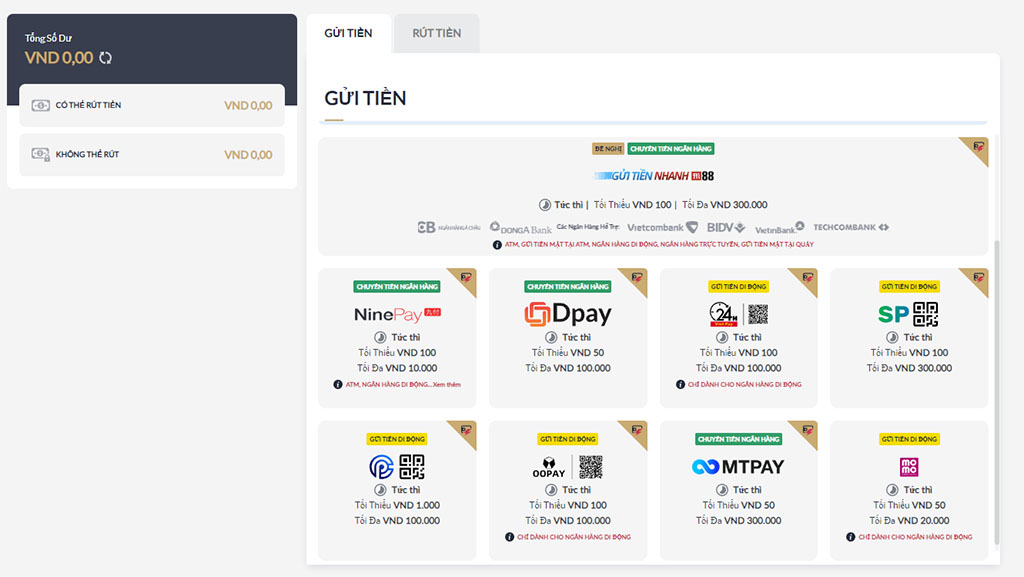Open Gửi Tiền Nhanh M88 banner
The width and height of the screenshot is (1024, 577).
click(653, 176)
